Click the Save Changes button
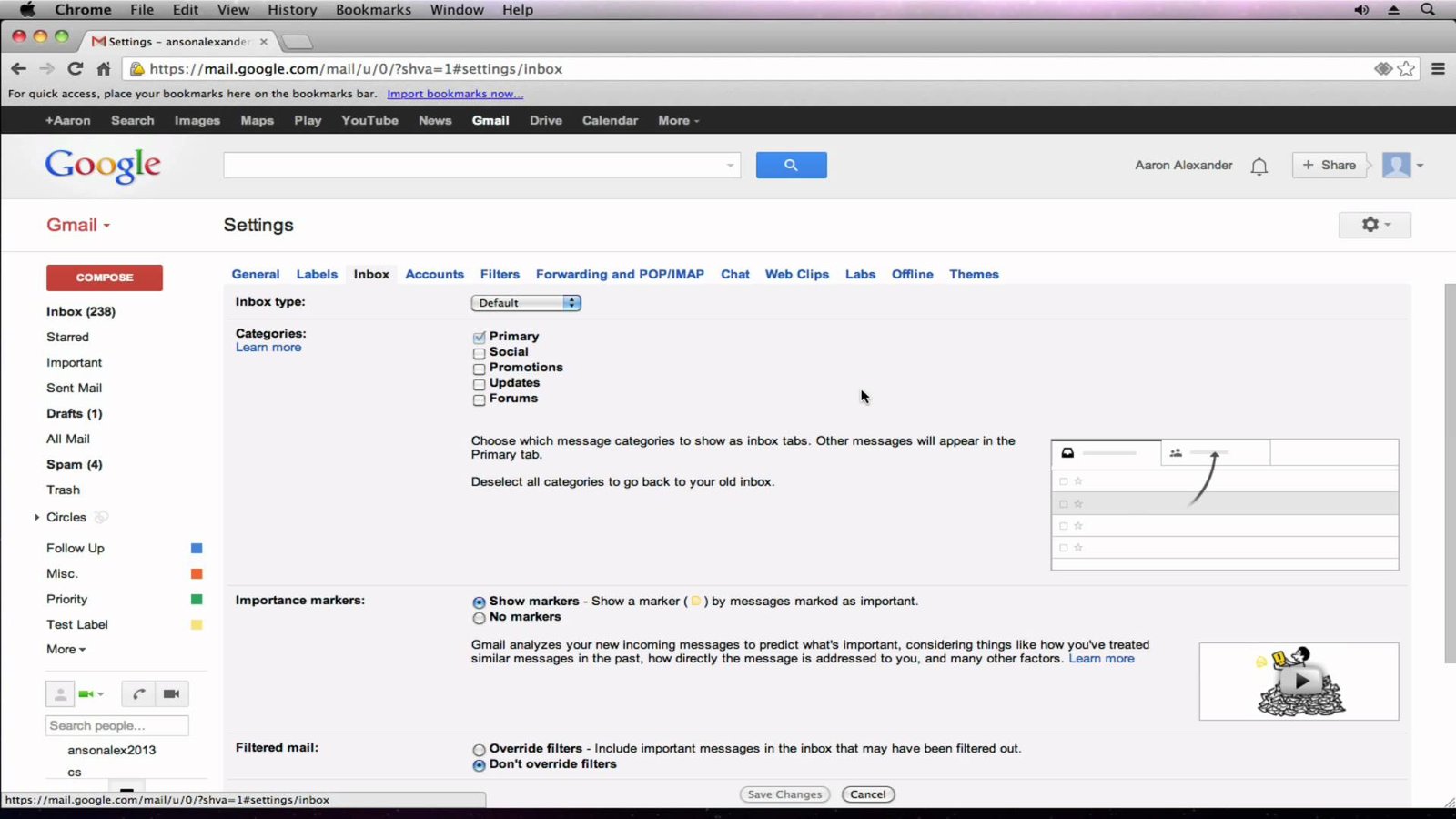This screenshot has height=819, width=1456. tap(784, 794)
